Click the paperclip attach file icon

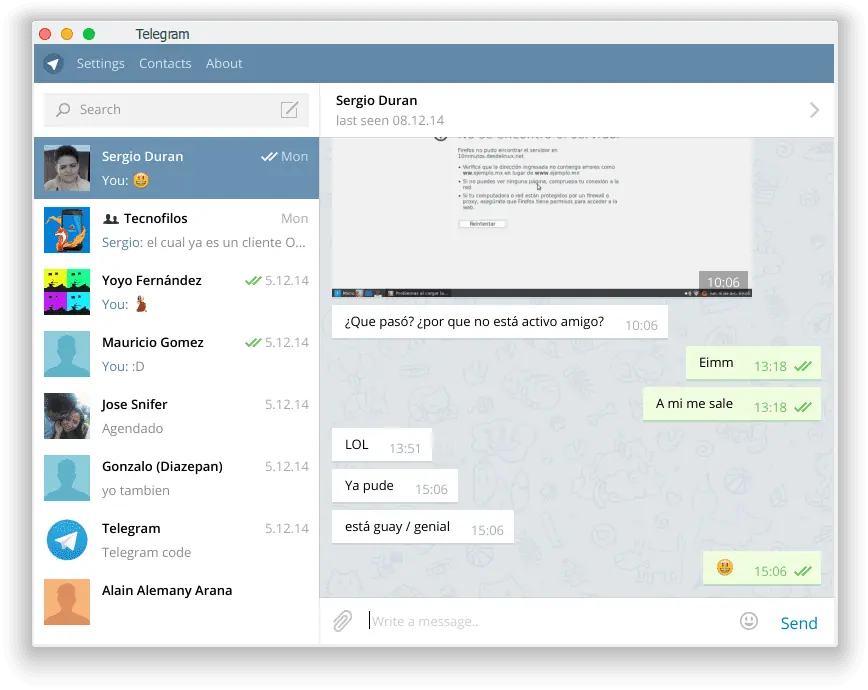343,621
